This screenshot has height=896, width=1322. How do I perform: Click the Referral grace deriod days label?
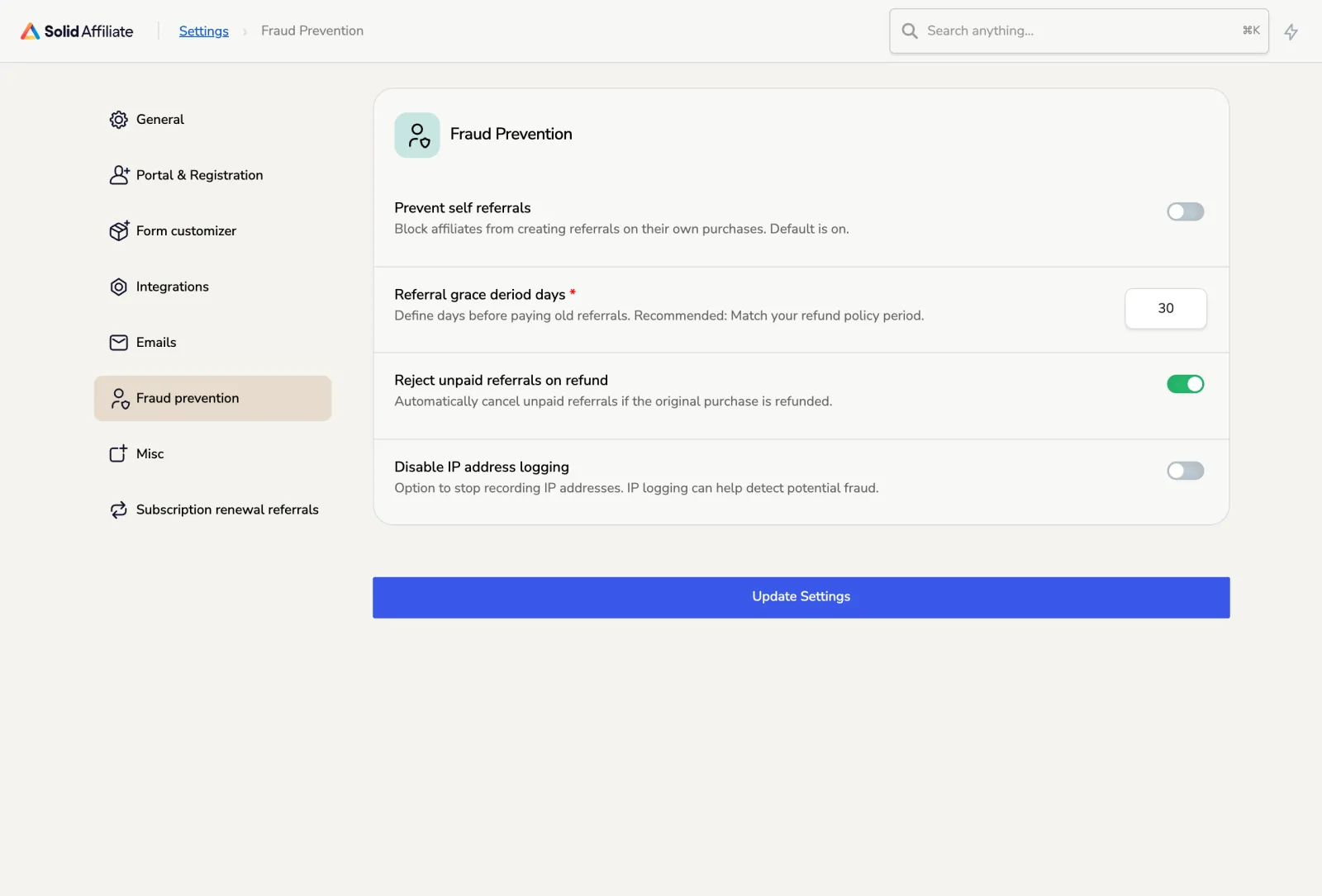coord(479,295)
